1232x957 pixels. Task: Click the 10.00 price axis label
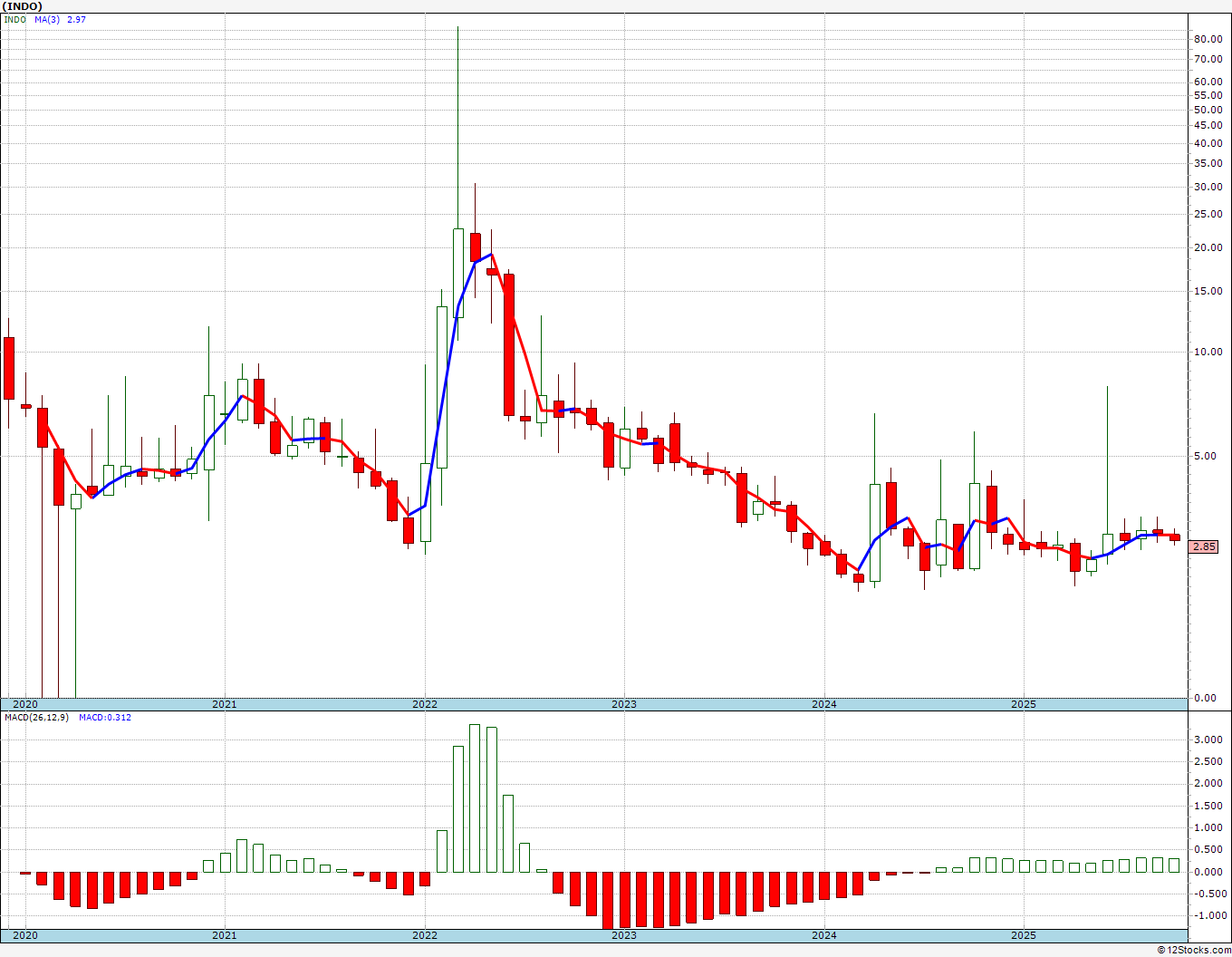[x=1208, y=352]
